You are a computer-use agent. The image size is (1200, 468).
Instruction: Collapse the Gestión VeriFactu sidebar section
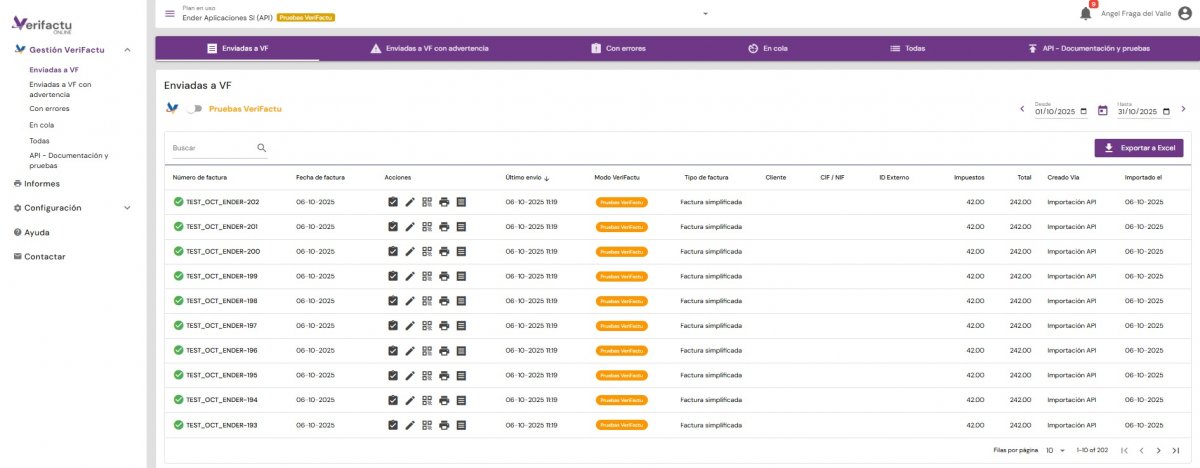click(127, 50)
